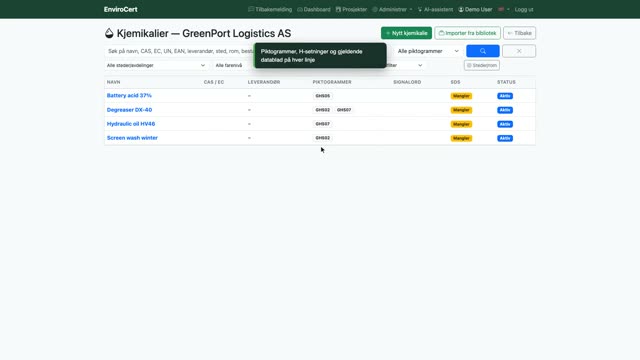Click the CAS / EC column header
This screenshot has height=360, width=640.
coord(214,82)
